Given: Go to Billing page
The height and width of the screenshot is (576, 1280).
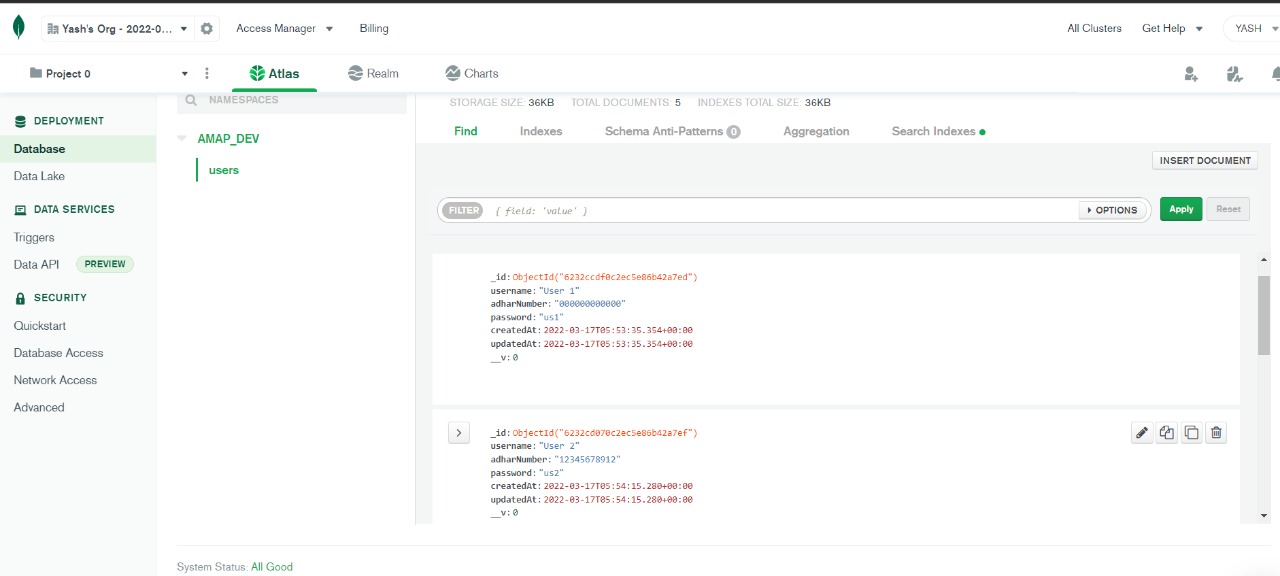Looking at the screenshot, I should 374,29.
